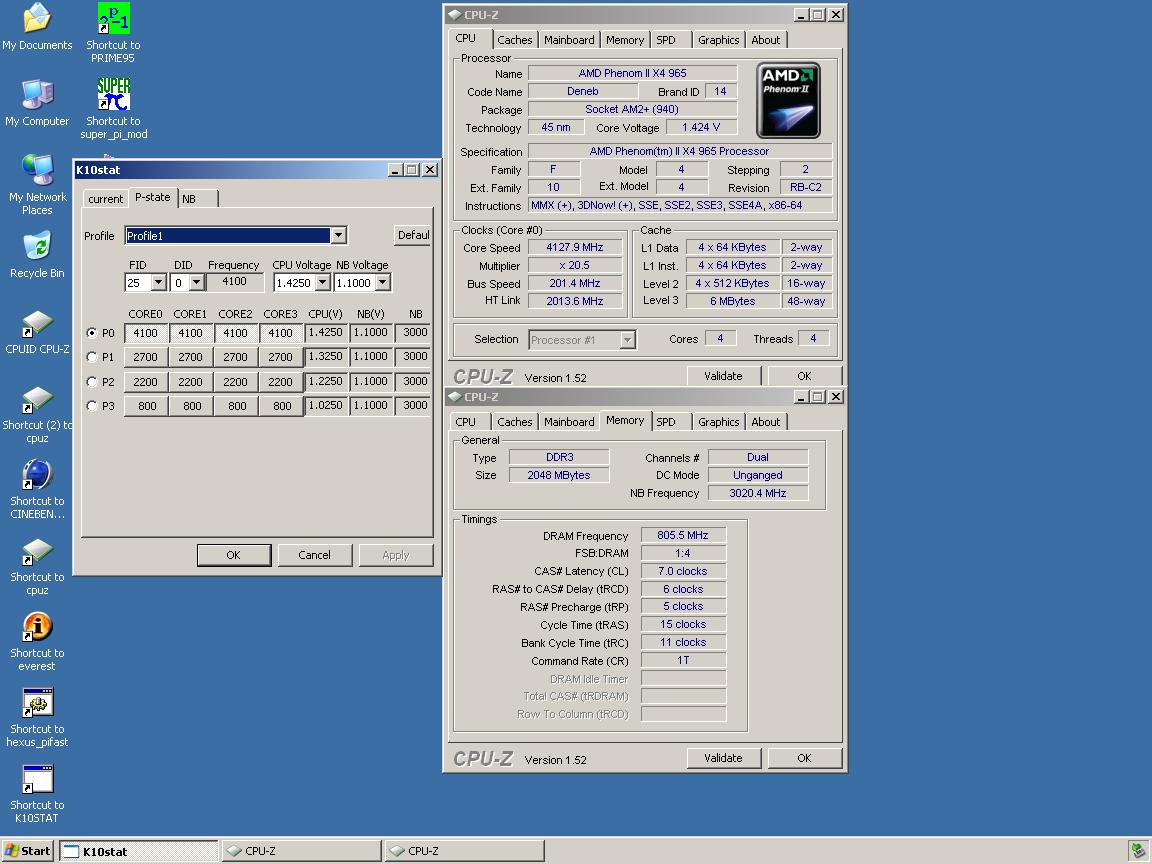Screen dimensions: 1152x864
Task: Expand the CPU Voltage dropdown
Action: tap(322, 283)
